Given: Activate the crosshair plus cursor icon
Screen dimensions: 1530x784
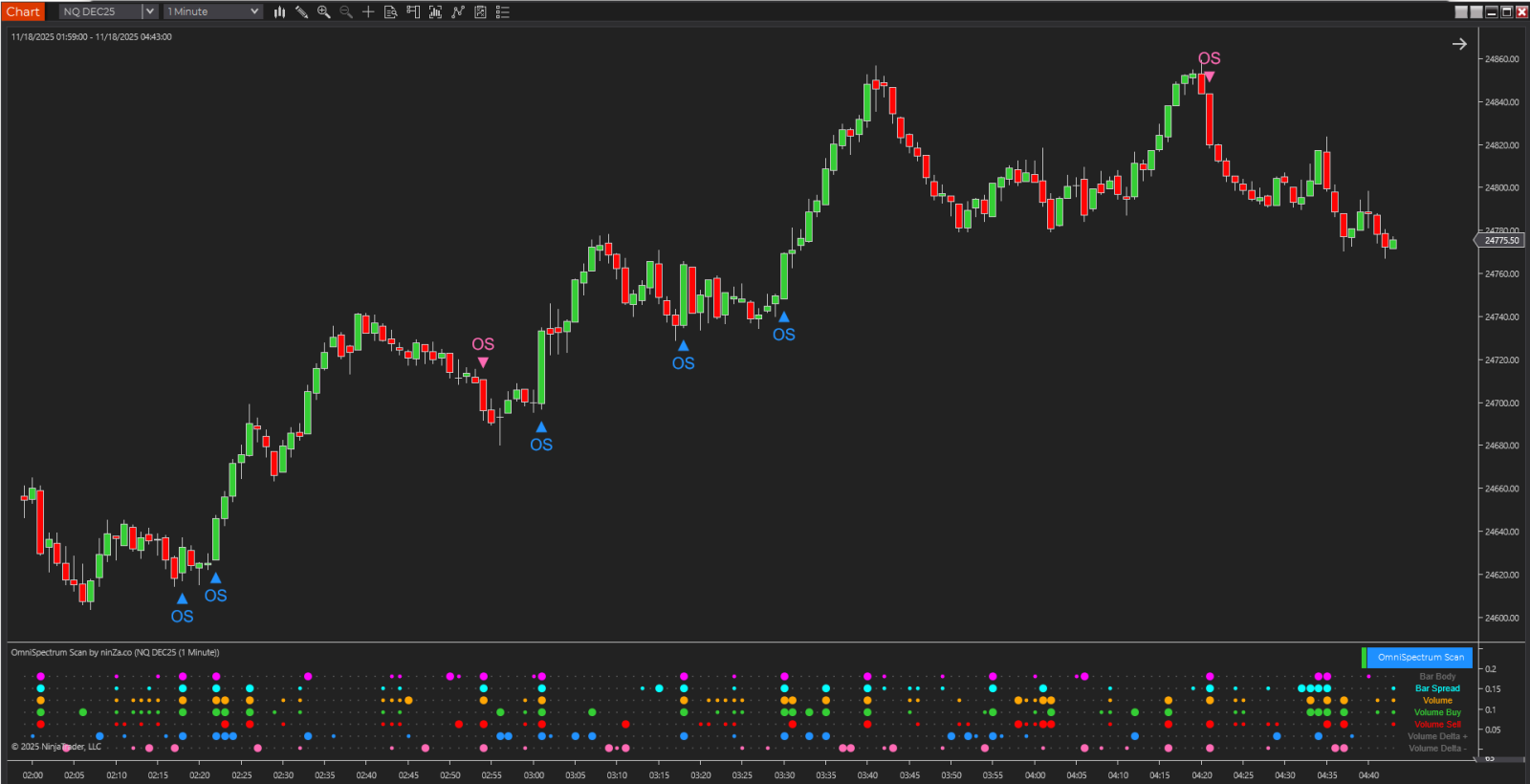Looking at the screenshot, I should (x=368, y=11).
